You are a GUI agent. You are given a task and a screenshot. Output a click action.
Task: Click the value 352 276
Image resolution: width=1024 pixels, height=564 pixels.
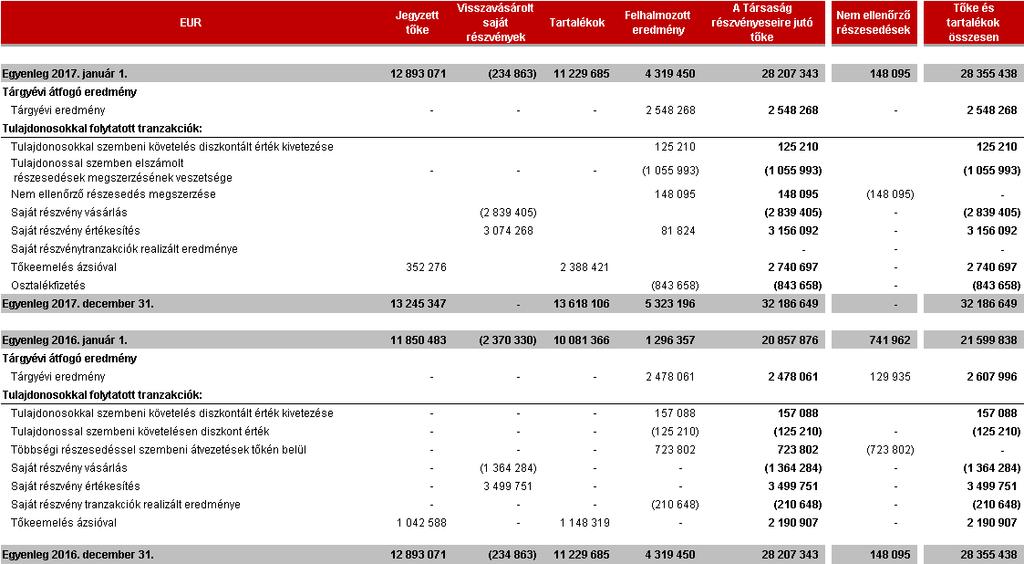[x=426, y=267]
